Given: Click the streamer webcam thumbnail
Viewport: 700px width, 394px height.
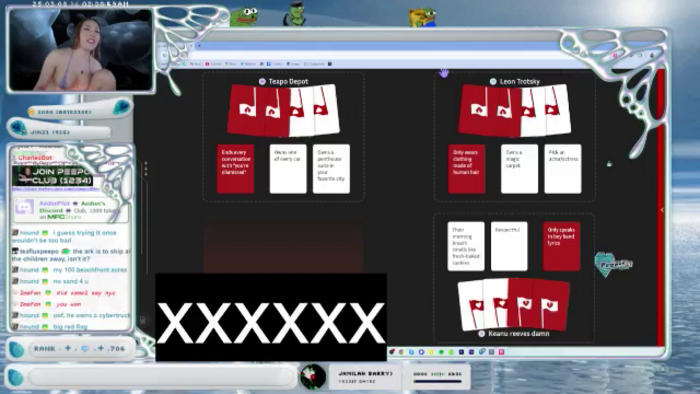Looking at the screenshot, I should click(81, 50).
